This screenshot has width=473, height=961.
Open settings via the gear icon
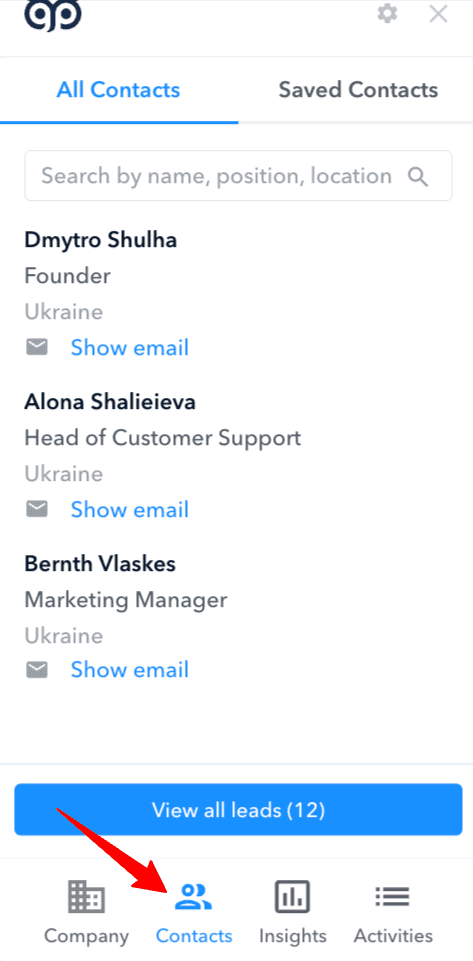pyautogui.click(x=387, y=13)
